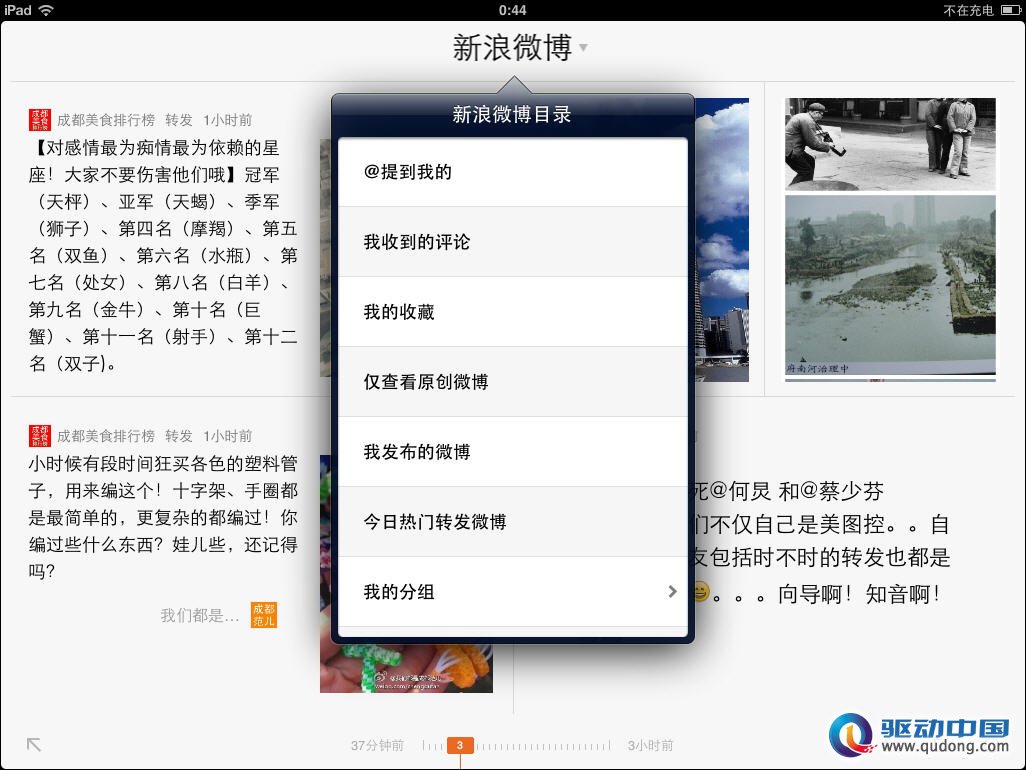
Task: Open 我发布的微博 entry
Action: point(513,452)
